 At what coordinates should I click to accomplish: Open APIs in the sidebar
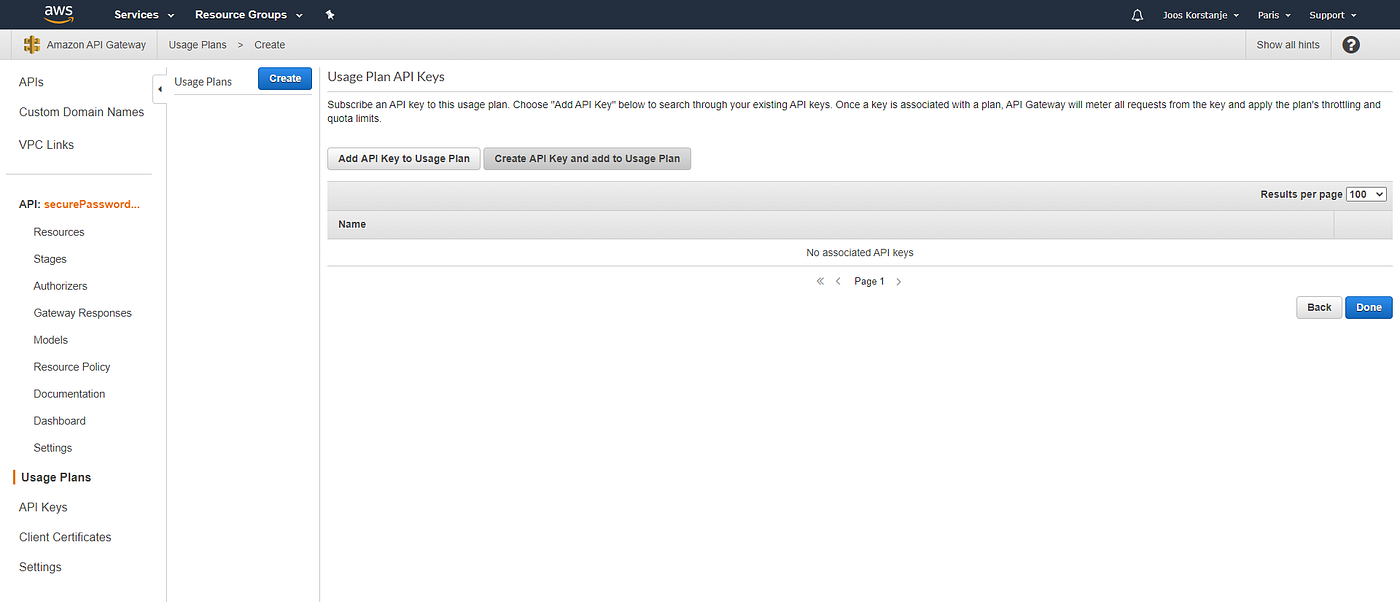31,82
